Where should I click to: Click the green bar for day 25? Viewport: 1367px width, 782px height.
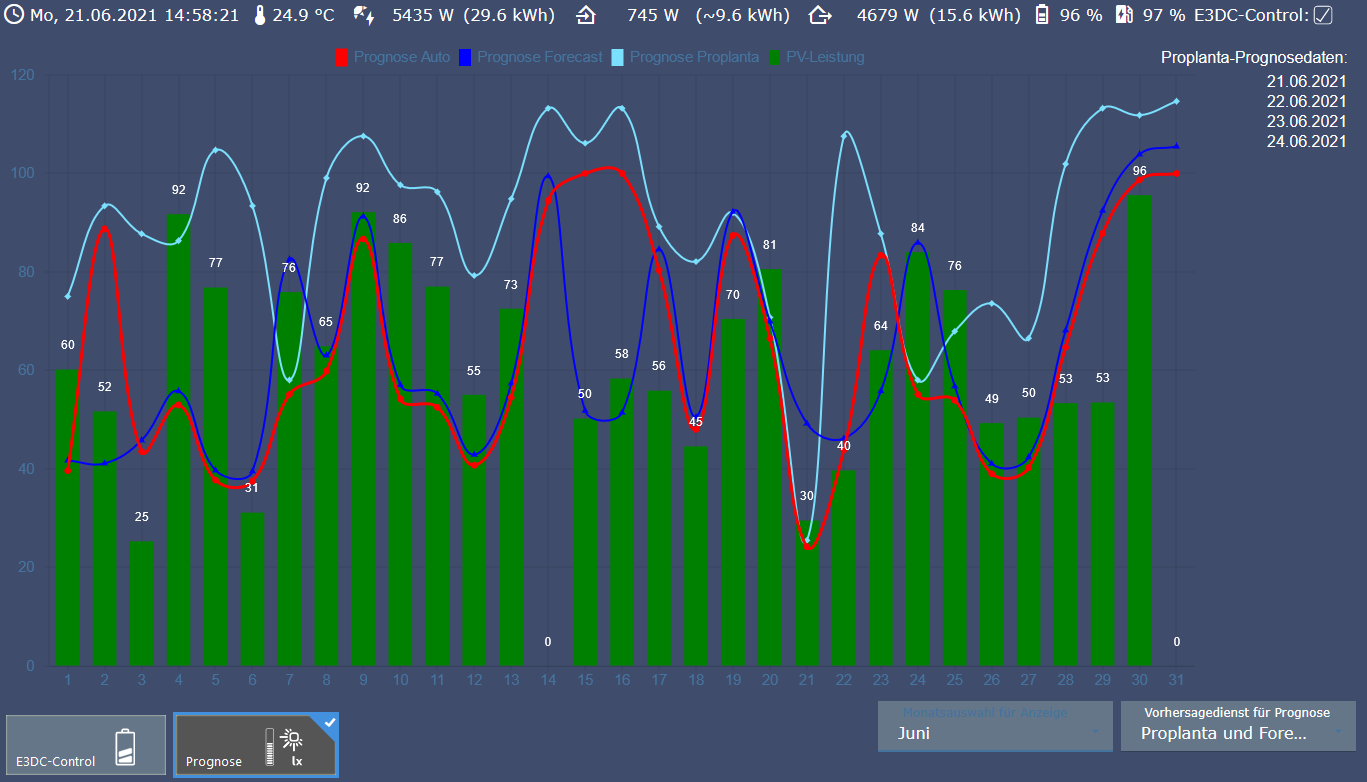(x=955, y=477)
